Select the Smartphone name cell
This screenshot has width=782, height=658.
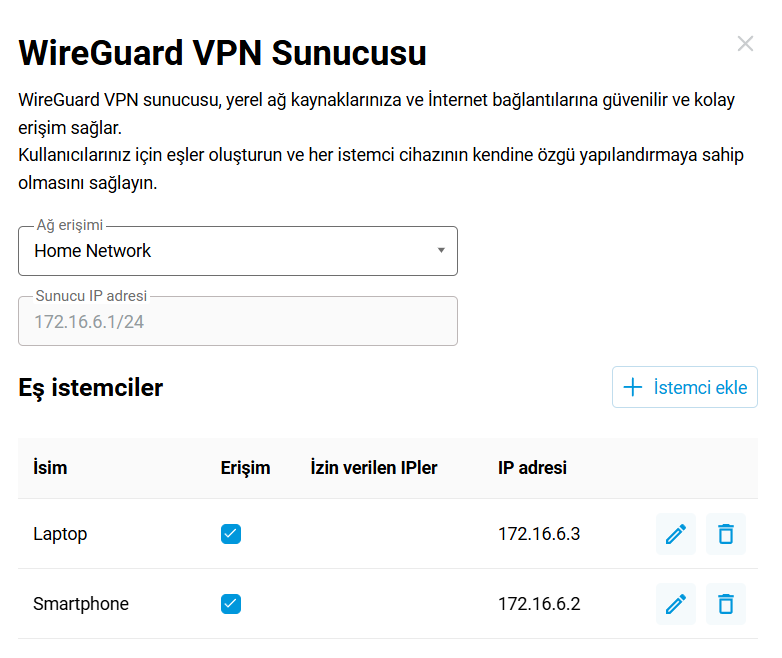[x=81, y=604]
